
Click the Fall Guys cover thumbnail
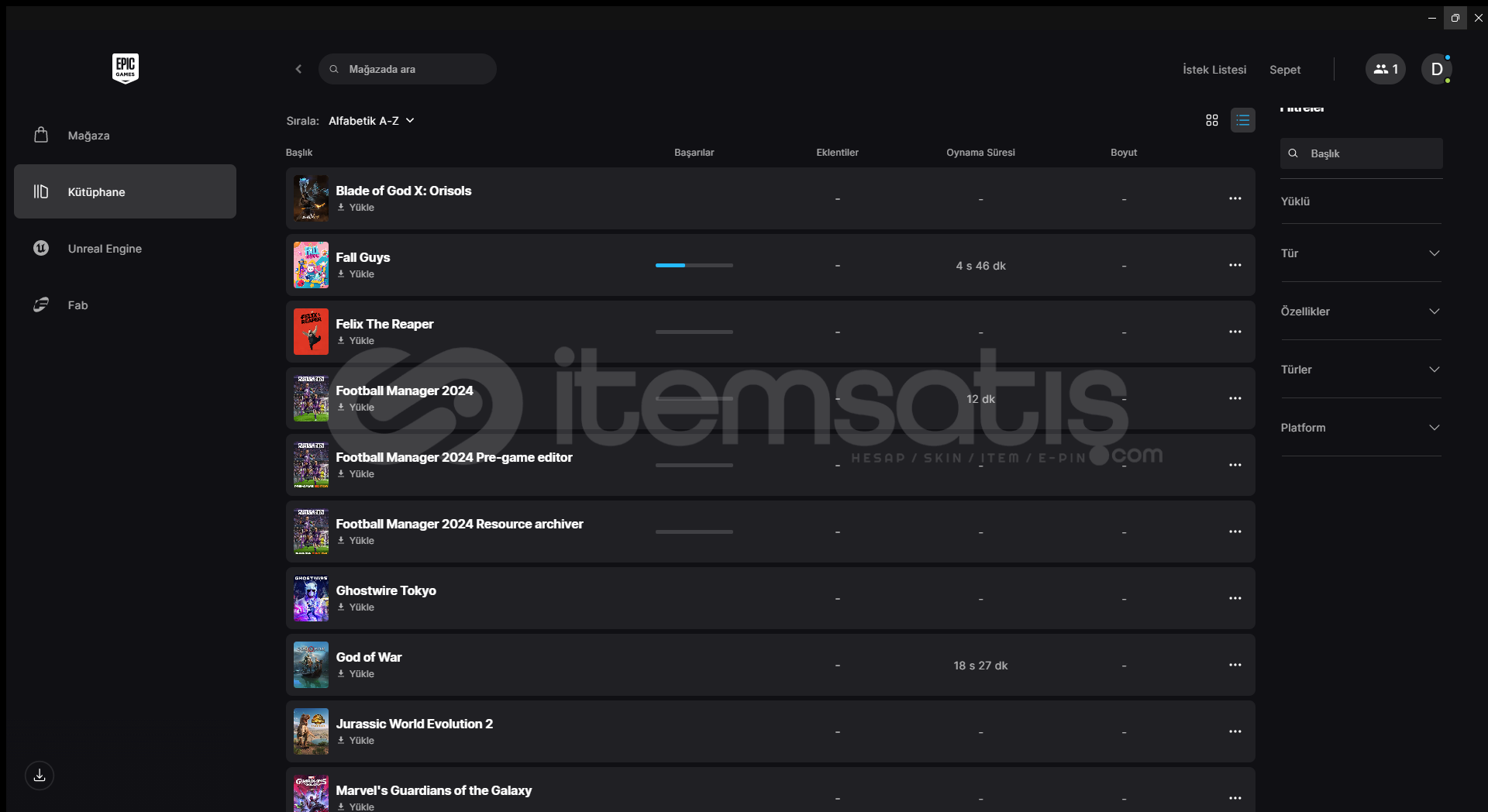(x=311, y=265)
